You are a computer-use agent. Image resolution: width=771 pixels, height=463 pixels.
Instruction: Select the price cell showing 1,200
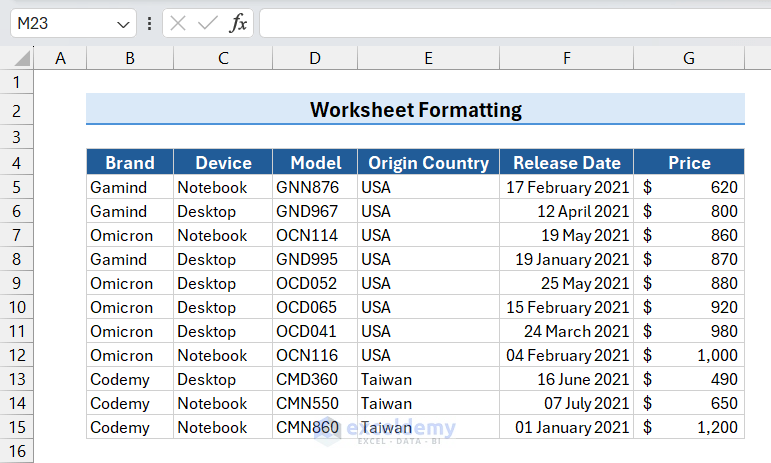pyautogui.click(x=689, y=427)
